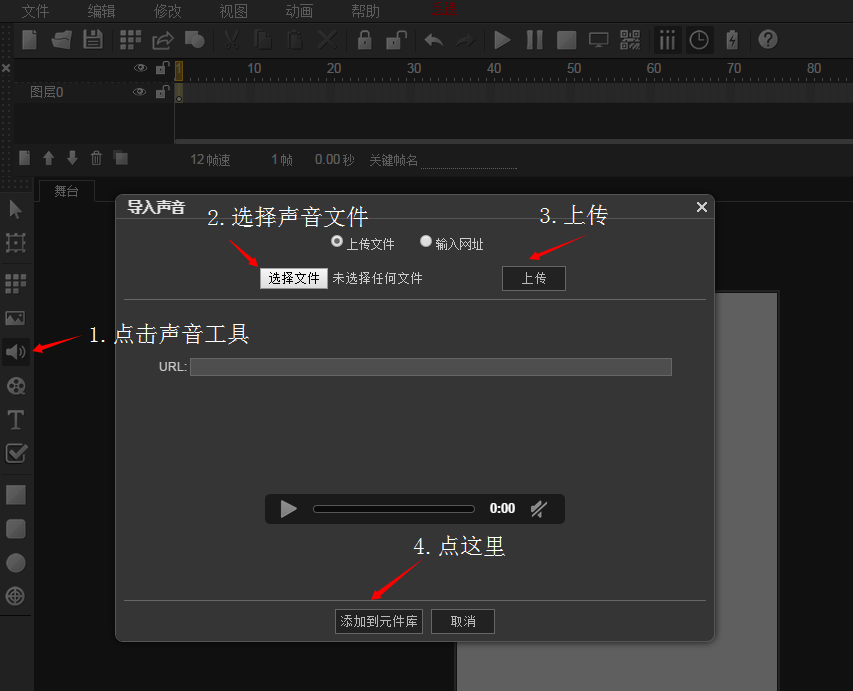Select the film reel video tool
This screenshot has height=691, width=853.
point(15,385)
